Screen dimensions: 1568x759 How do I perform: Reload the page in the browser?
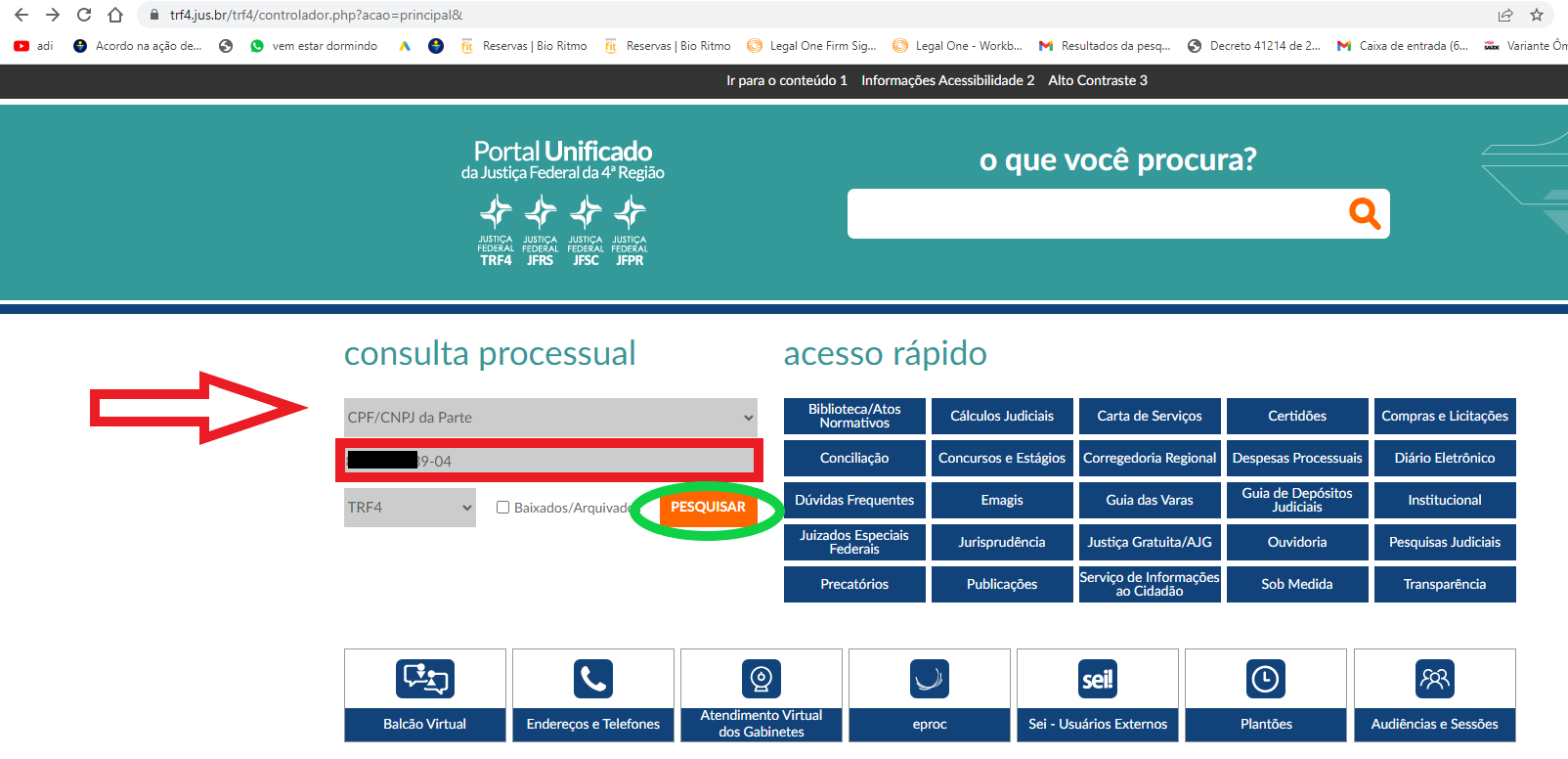pos(84,15)
